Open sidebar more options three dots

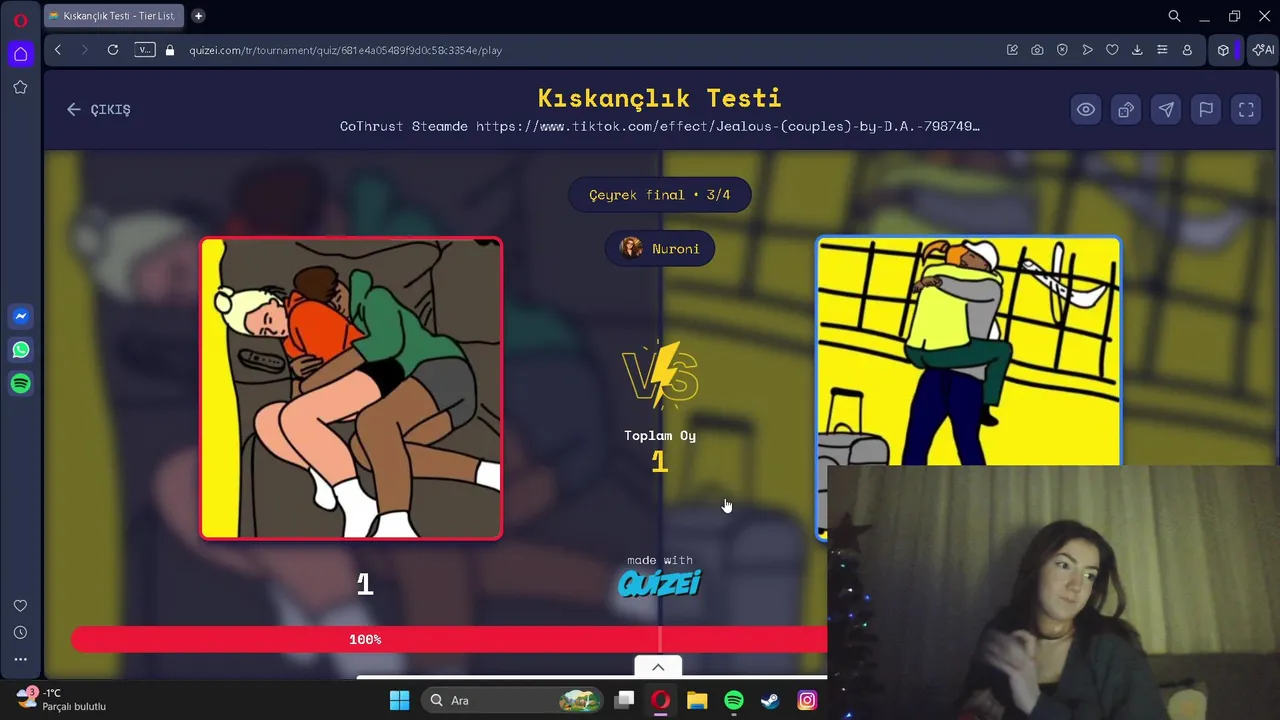click(20, 659)
